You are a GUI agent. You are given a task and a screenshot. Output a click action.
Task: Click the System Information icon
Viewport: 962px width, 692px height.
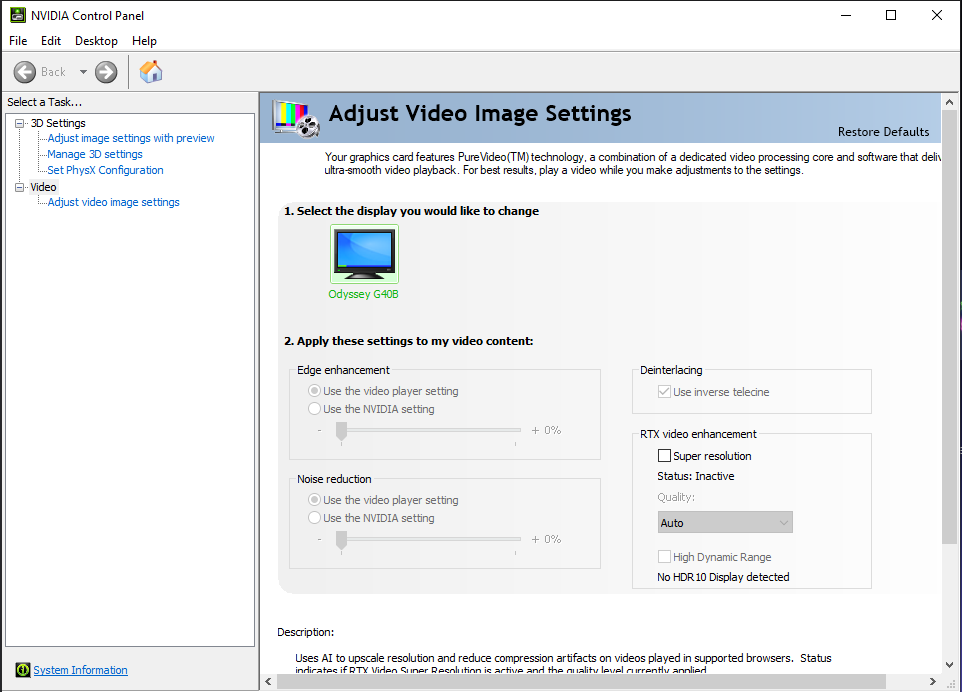(23, 670)
